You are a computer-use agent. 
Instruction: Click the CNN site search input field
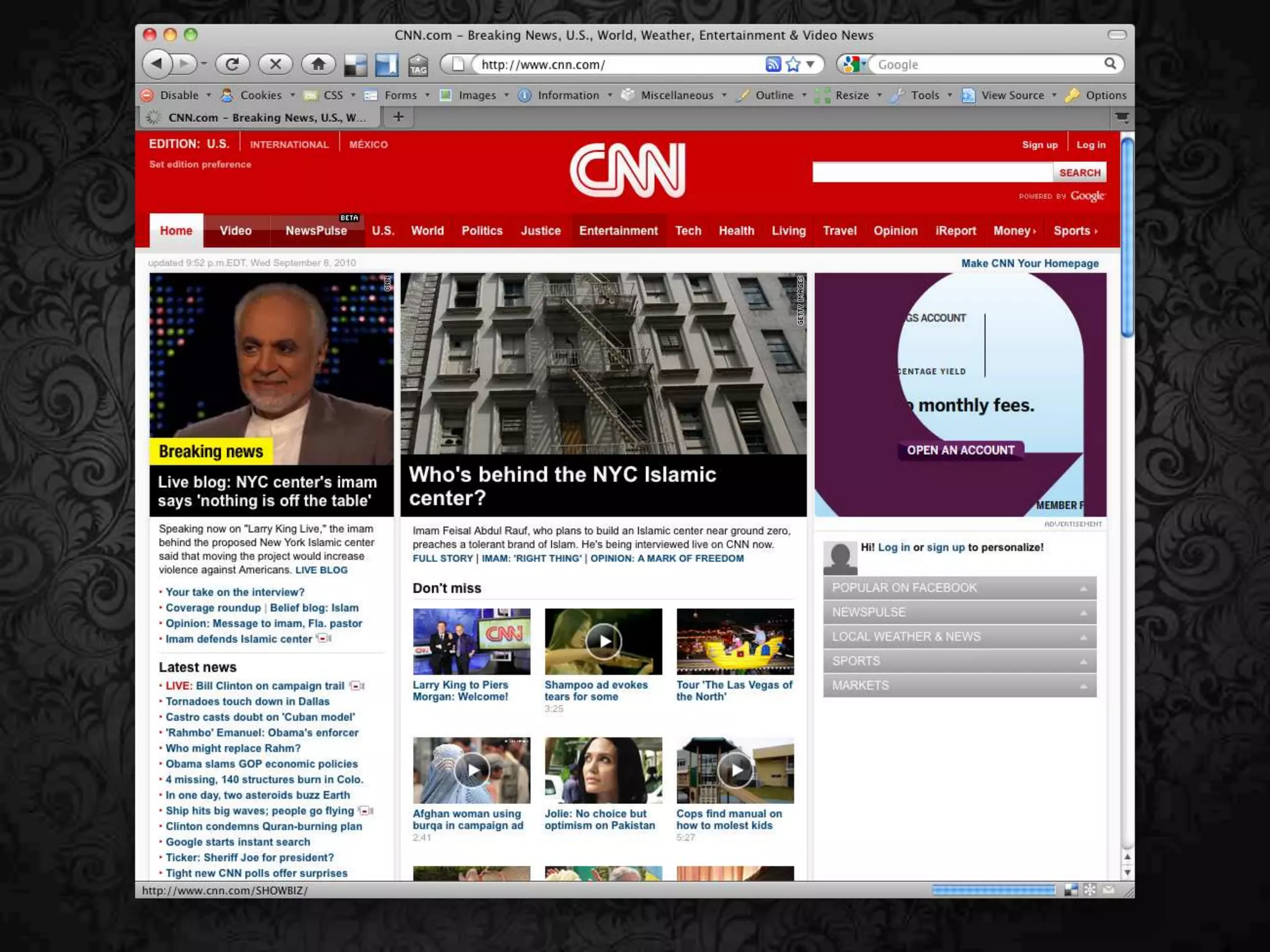932,172
